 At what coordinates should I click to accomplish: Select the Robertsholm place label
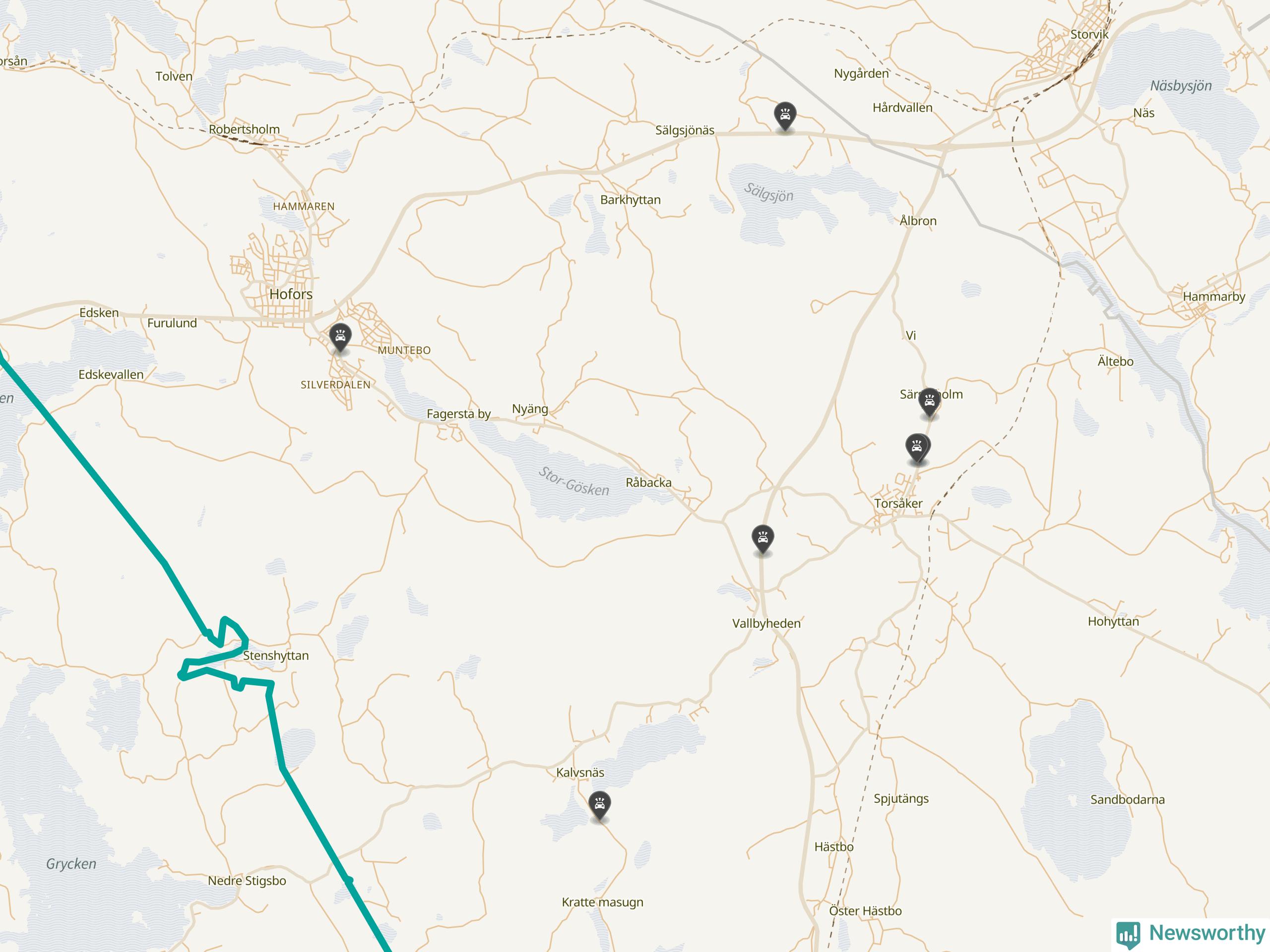point(244,129)
